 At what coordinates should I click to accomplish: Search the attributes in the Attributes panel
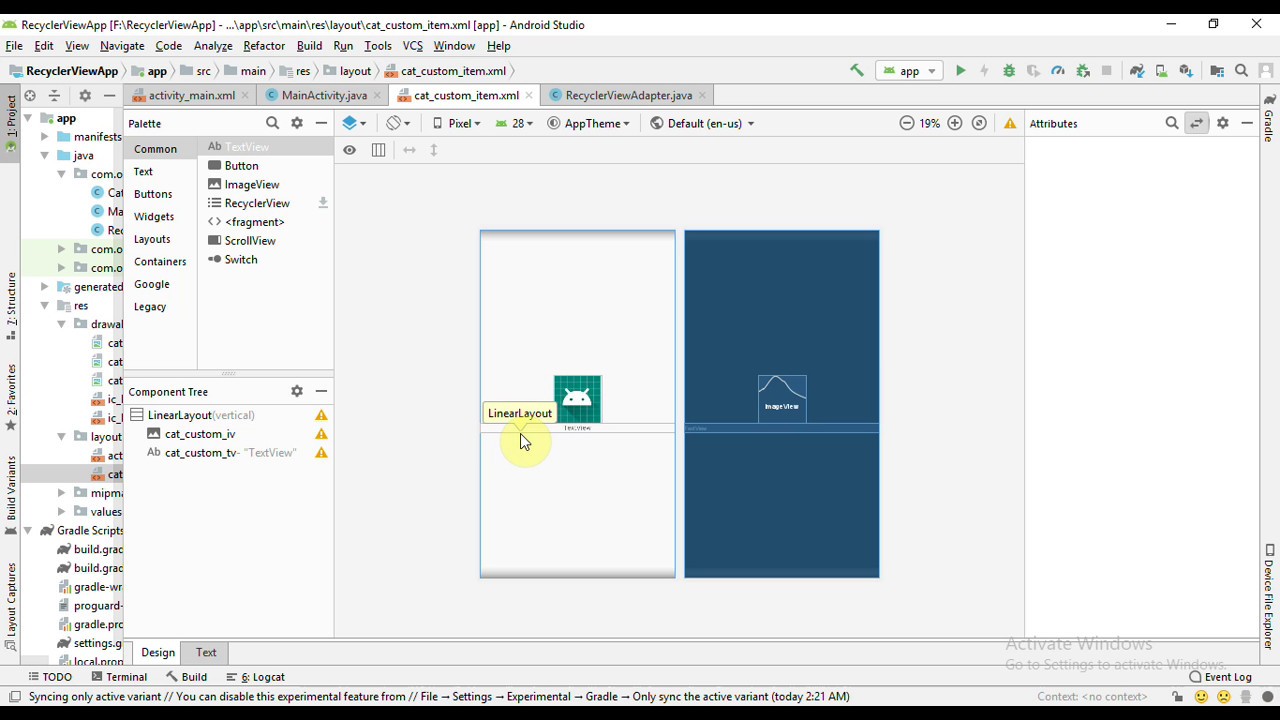coord(1172,123)
